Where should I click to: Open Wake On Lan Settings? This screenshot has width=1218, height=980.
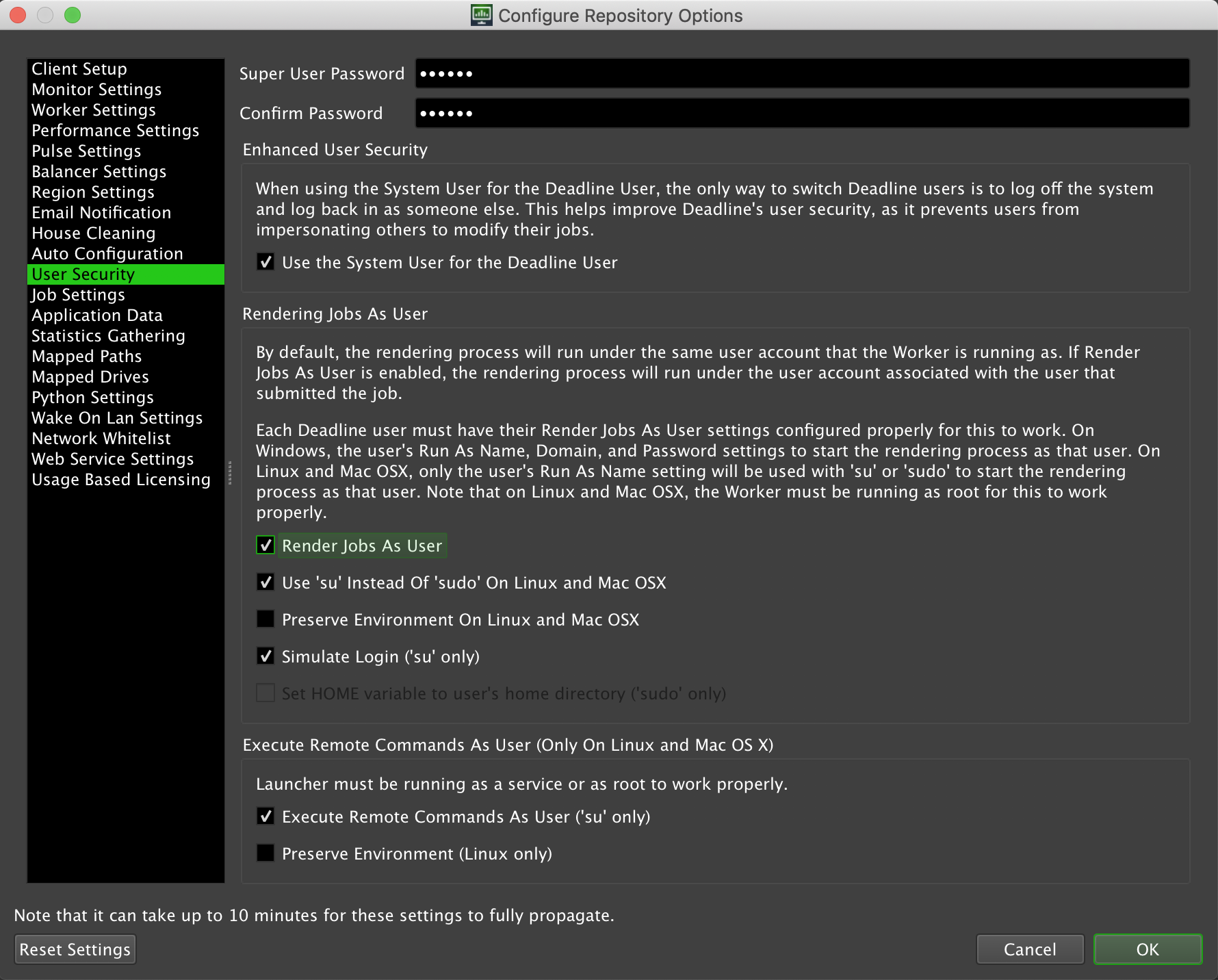126,418
